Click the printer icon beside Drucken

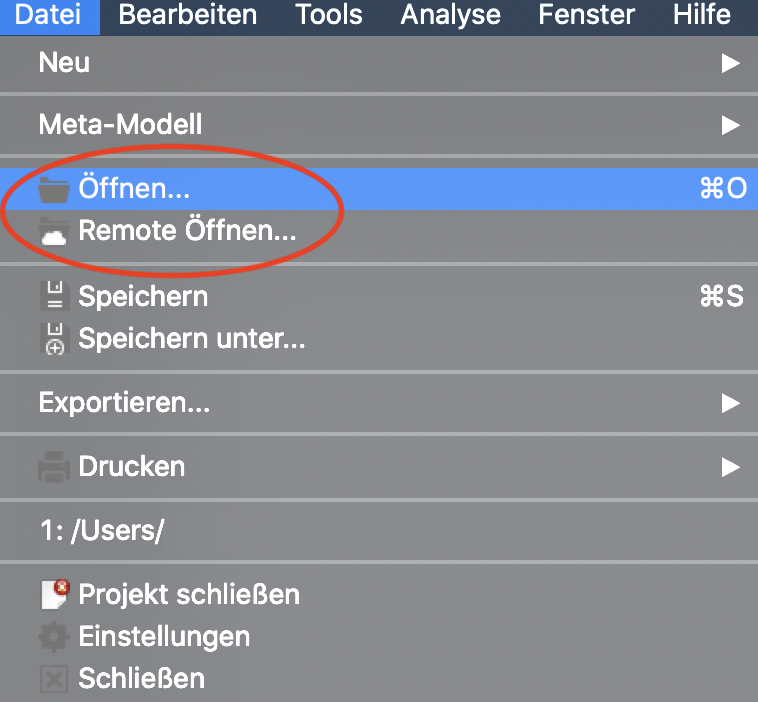click(x=54, y=467)
